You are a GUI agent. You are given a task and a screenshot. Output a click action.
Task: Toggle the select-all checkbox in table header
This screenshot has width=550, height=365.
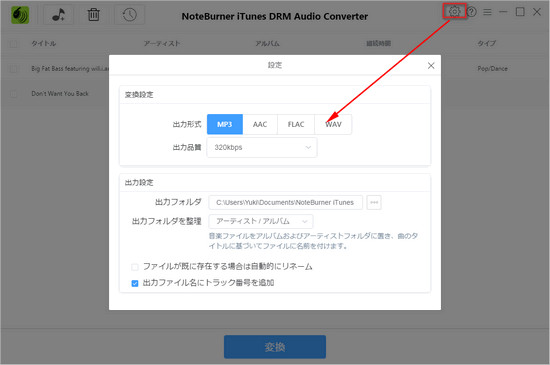[x=13, y=43]
